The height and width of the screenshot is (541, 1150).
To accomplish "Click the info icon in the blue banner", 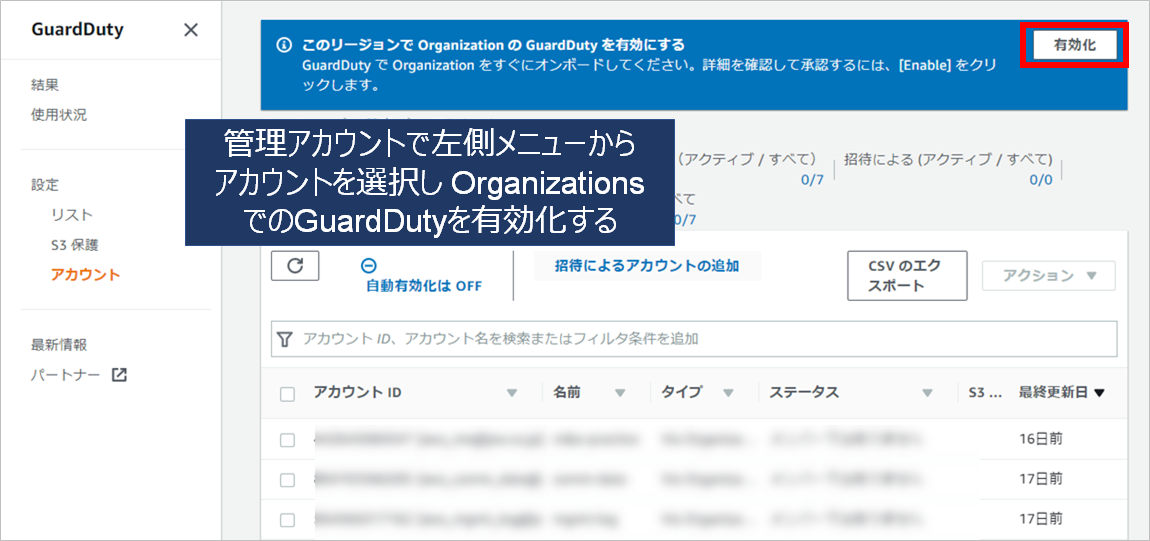I will tap(284, 45).
